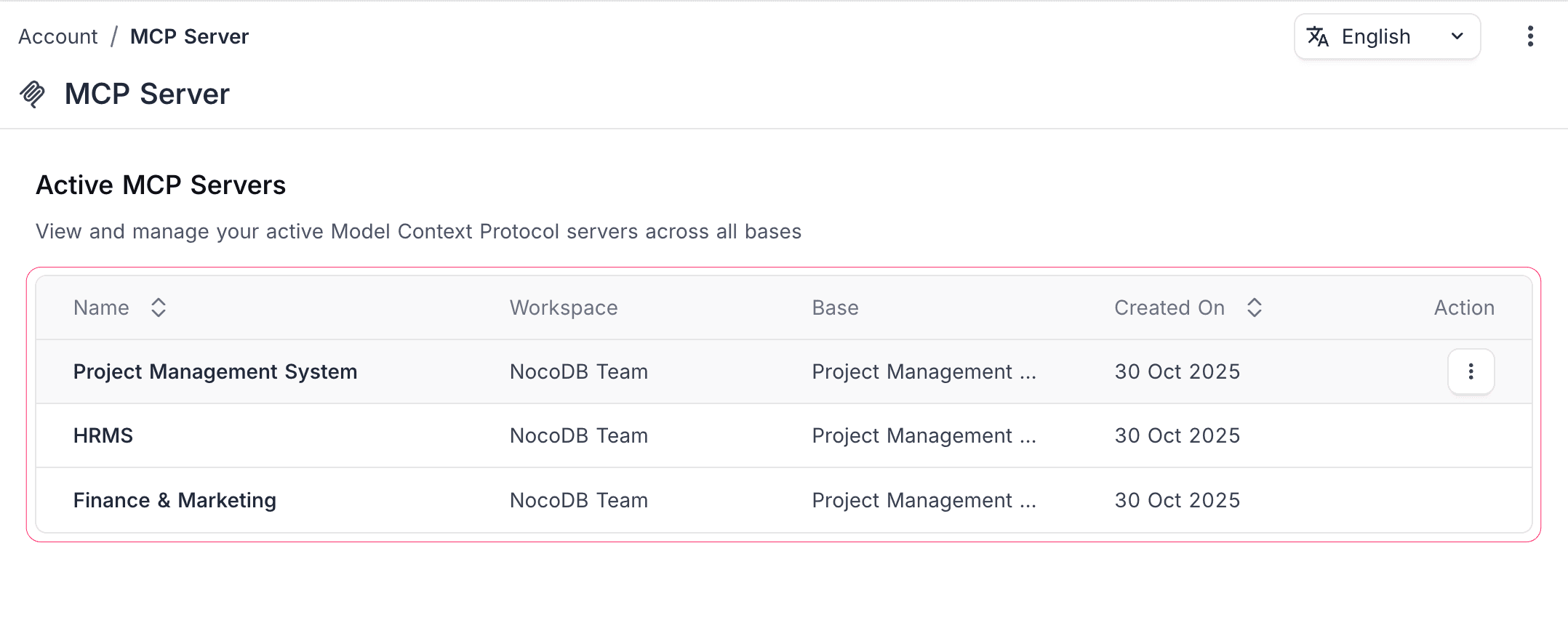This screenshot has height=644, width=1568.
Task: Open Project Management System row actions menu
Action: pos(1471,371)
